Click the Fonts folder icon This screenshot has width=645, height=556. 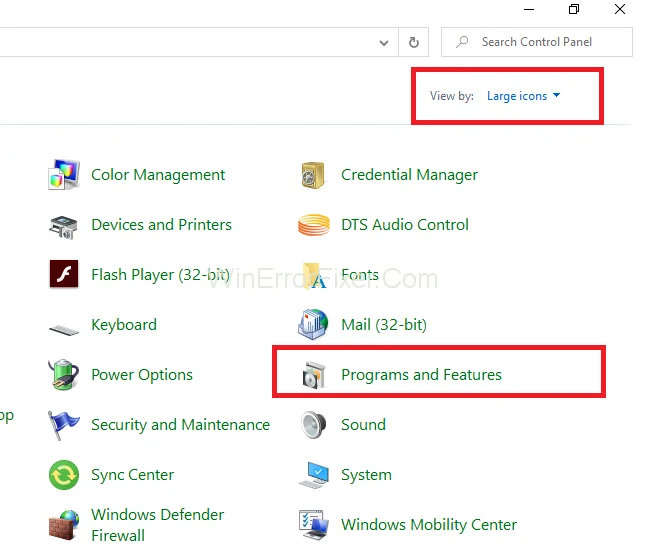315,276
